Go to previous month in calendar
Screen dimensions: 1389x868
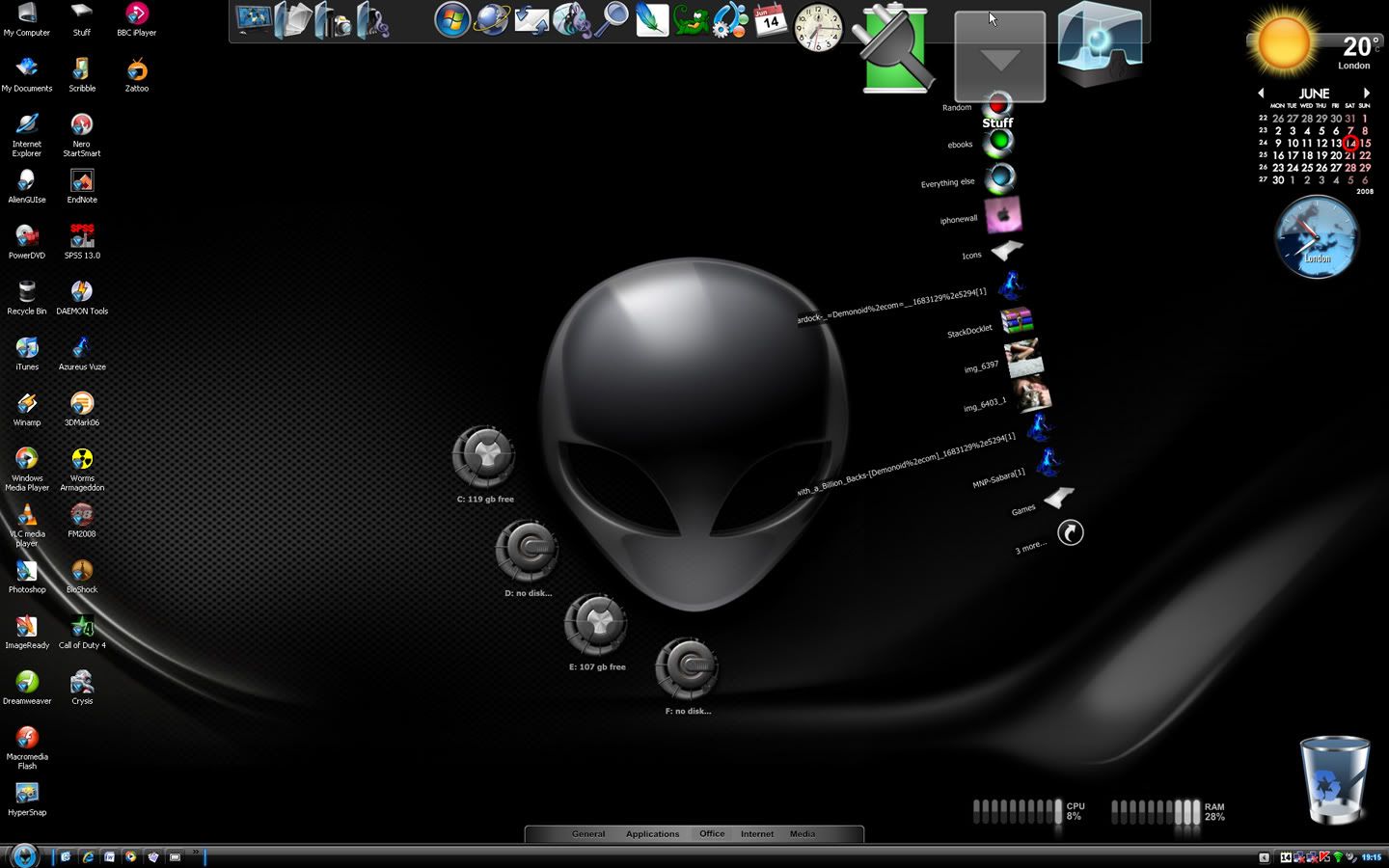tap(1261, 94)
